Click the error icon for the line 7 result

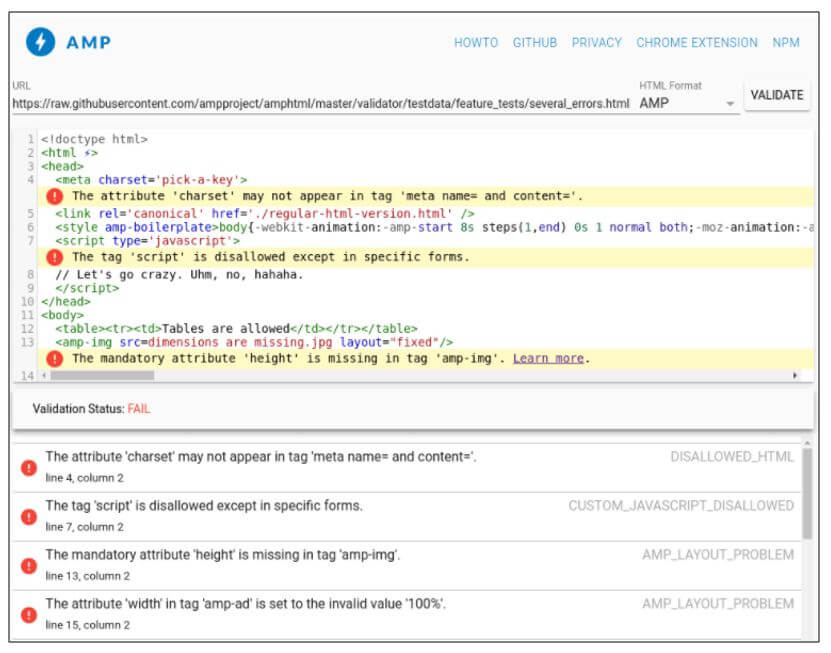click(x=29, y=517)
